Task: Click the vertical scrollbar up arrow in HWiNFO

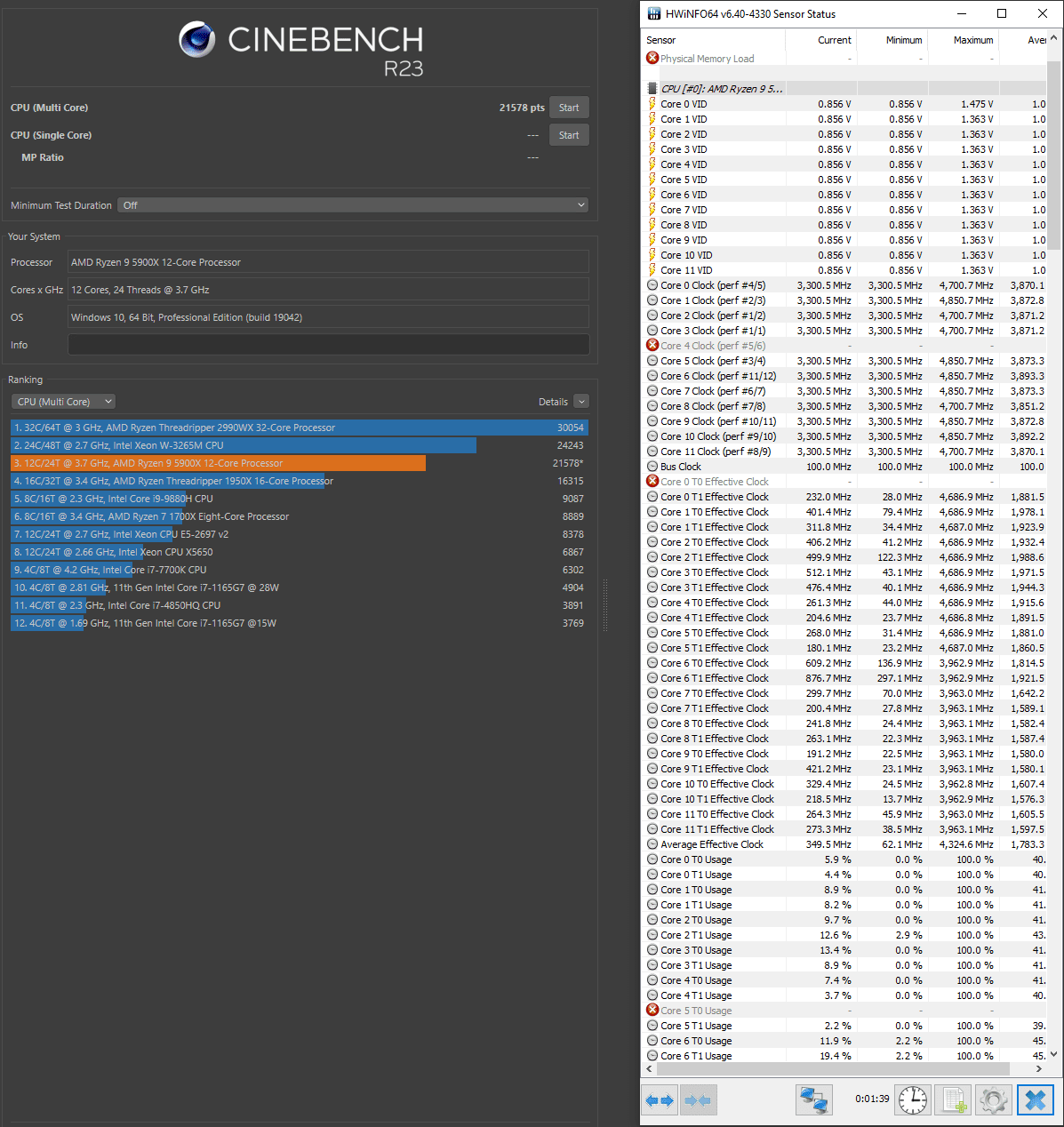Action: click(1055, 39)
